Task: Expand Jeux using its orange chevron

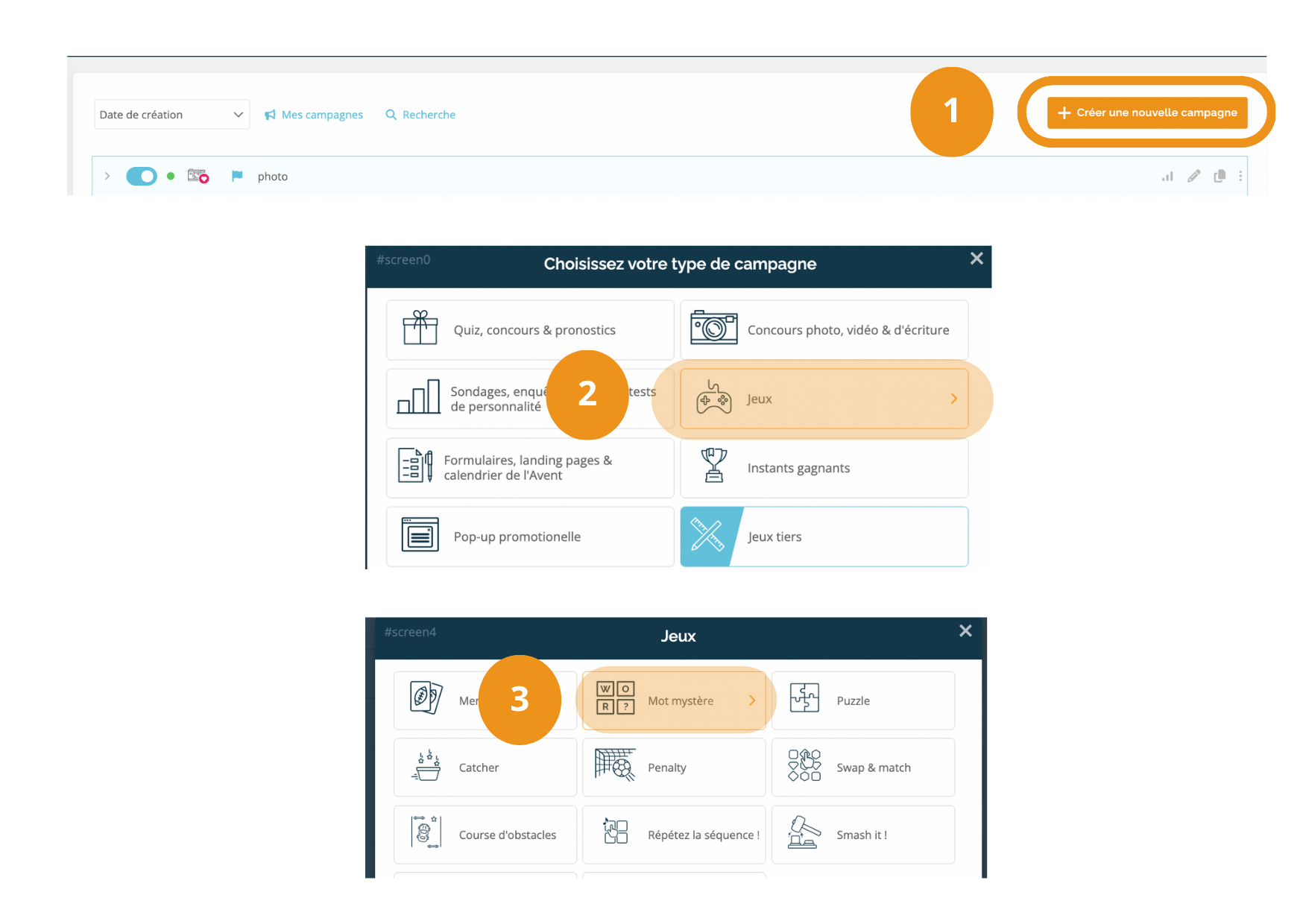Action: (953, 399)
